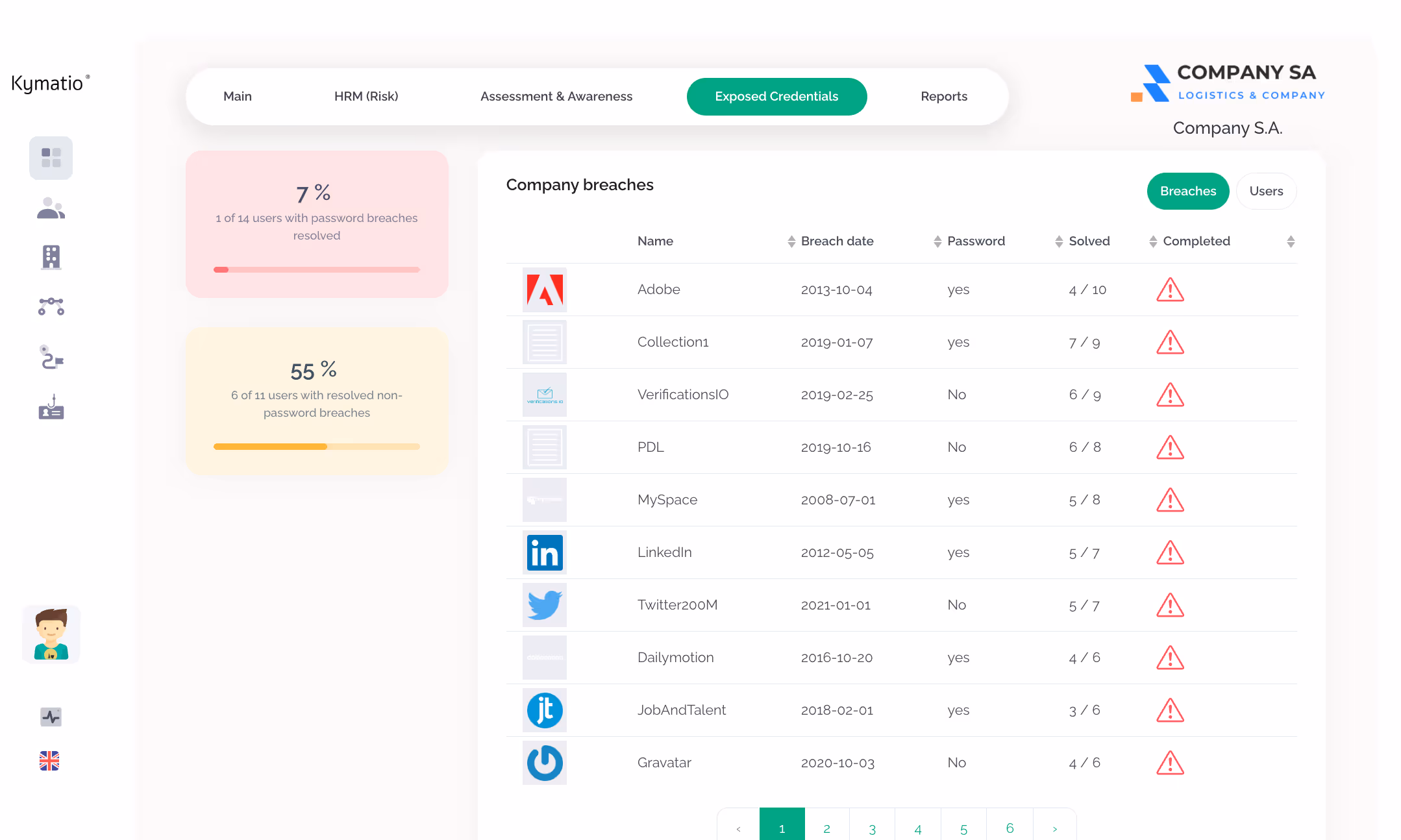Open the phishing ID card sidebar icon

[51, 408]
